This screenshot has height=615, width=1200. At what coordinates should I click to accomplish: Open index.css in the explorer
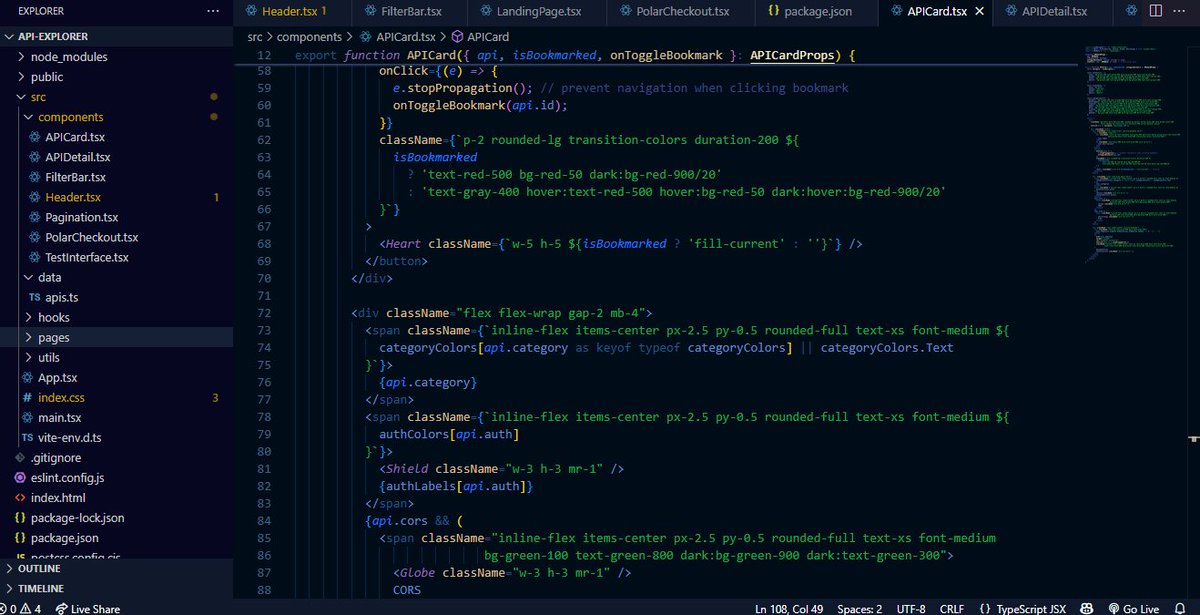[x=61, y=397]
